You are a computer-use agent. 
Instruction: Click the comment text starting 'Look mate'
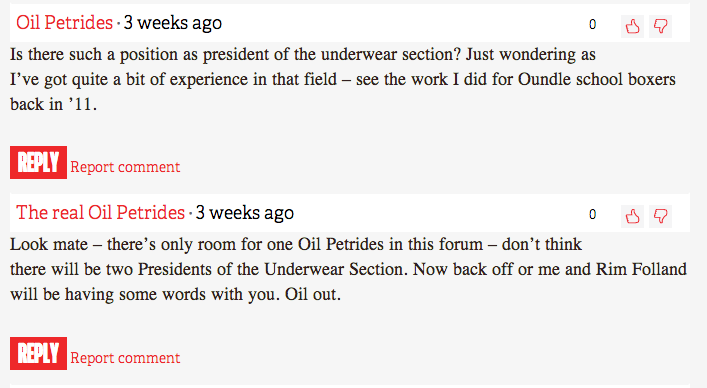[348, 269]
